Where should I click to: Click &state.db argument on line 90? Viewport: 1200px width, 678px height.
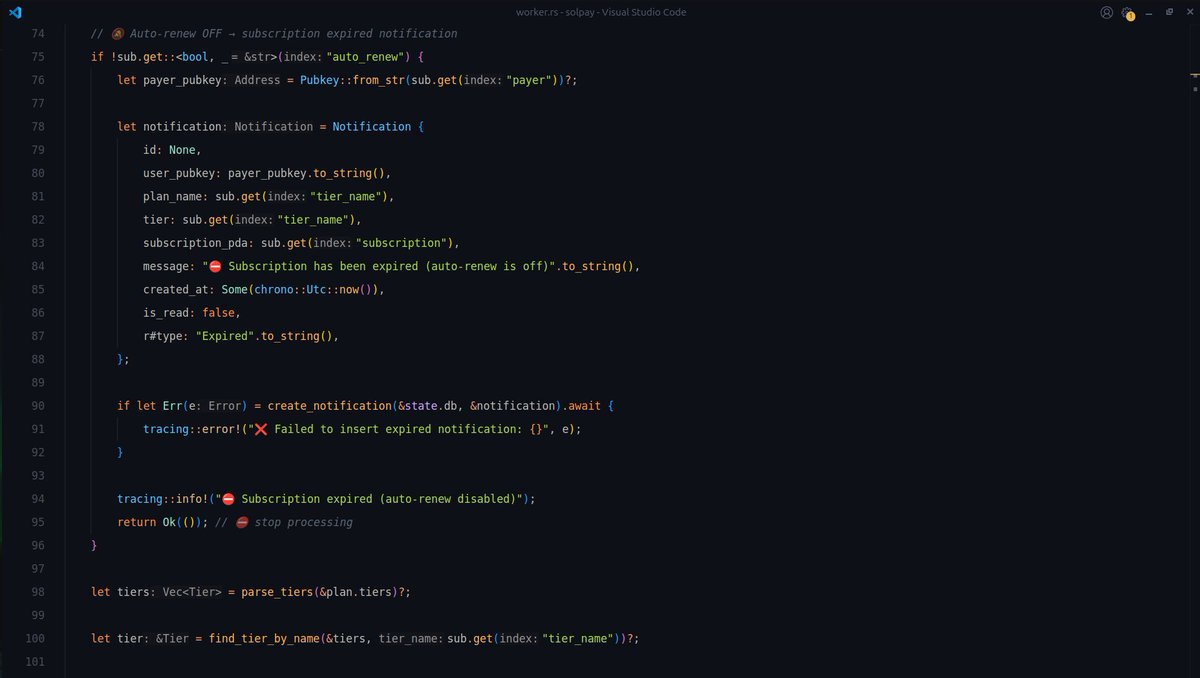(429, 406)
